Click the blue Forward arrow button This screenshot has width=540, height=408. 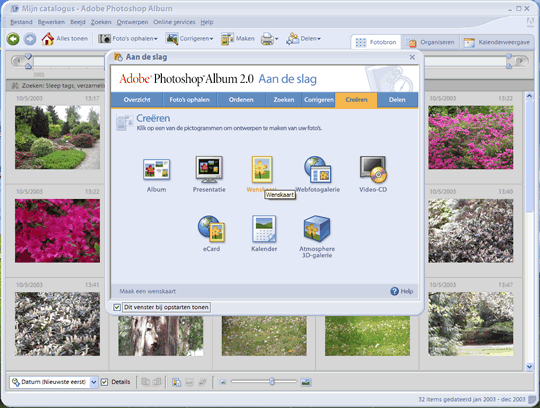point(30,39)
